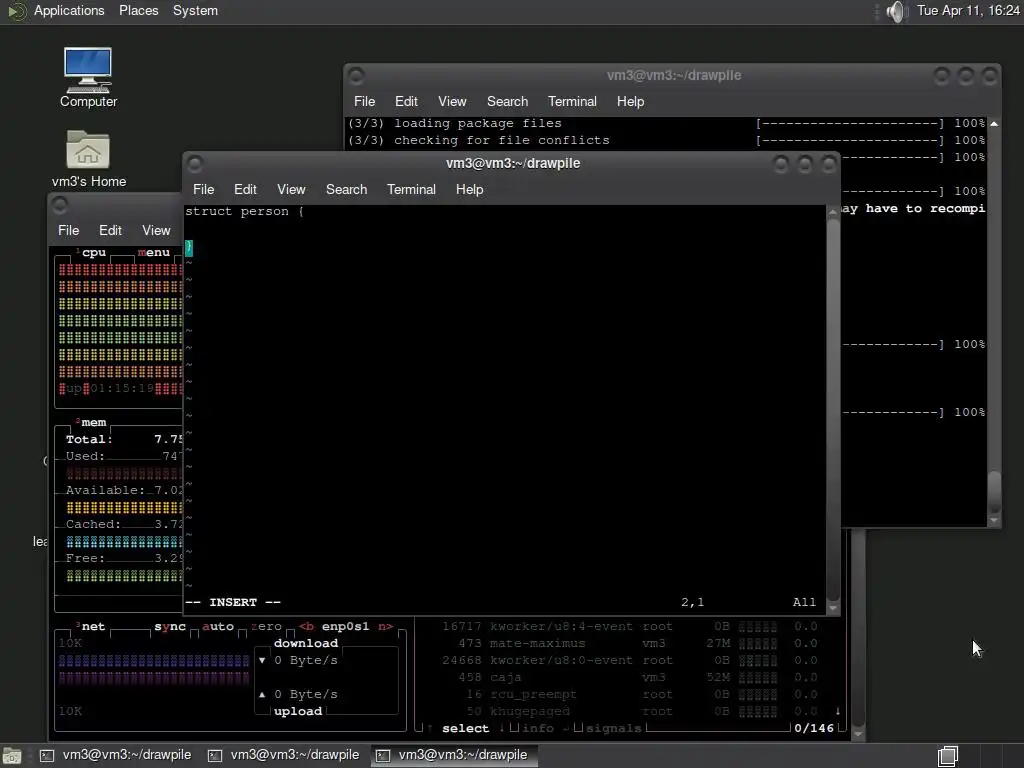Open File menu in the btop terminal window
1024x768 pixels.
coord(68,231)
